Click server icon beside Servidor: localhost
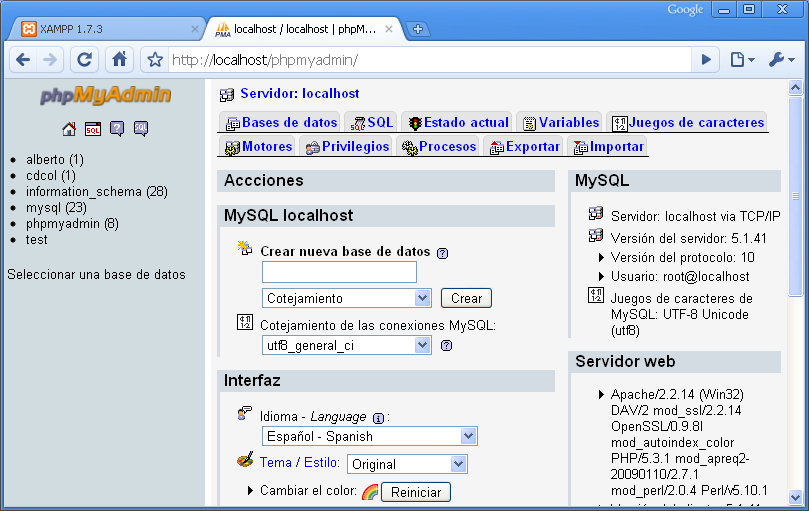The image size is (809, 511). pyautogui.click(x=227, y=94)
